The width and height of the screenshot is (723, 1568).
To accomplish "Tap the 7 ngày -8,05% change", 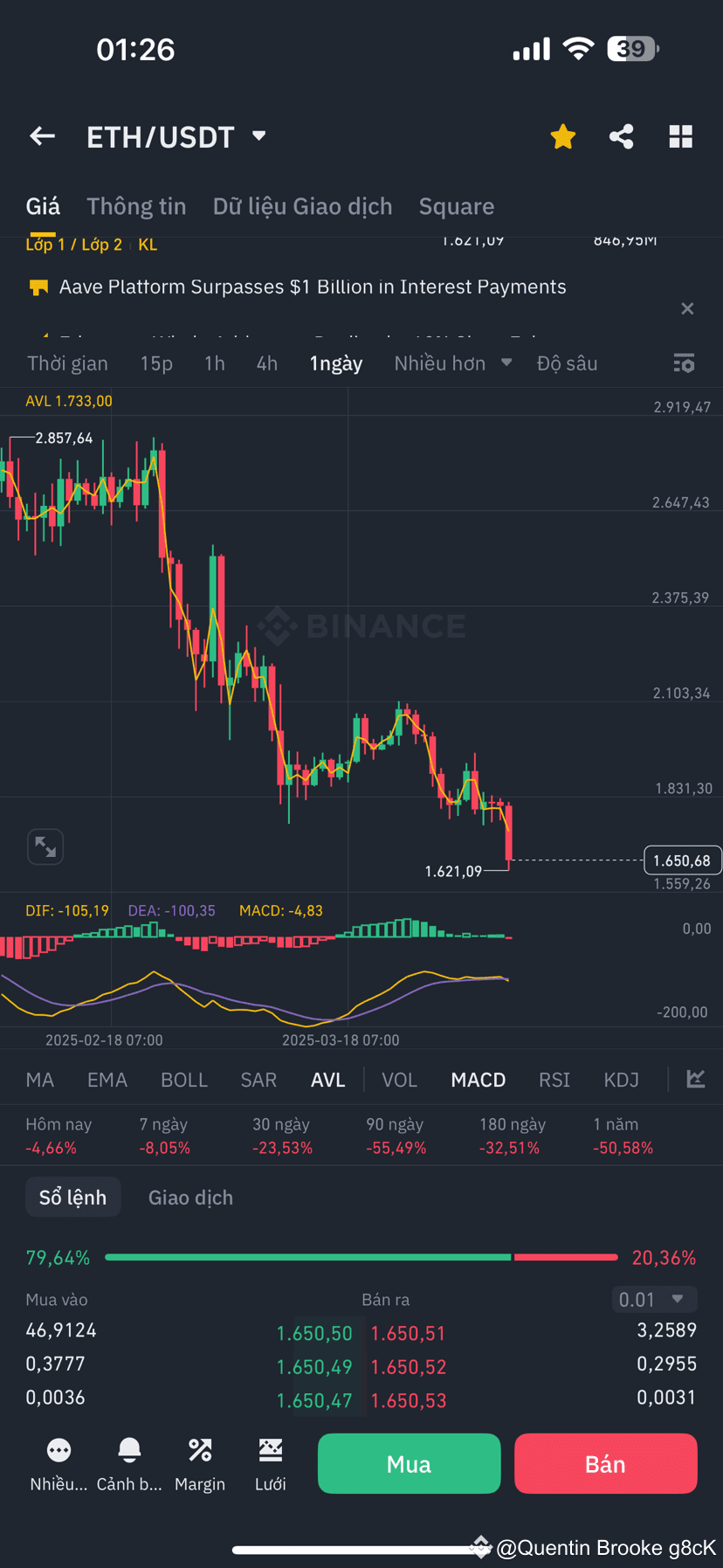I will [165, 1136].
